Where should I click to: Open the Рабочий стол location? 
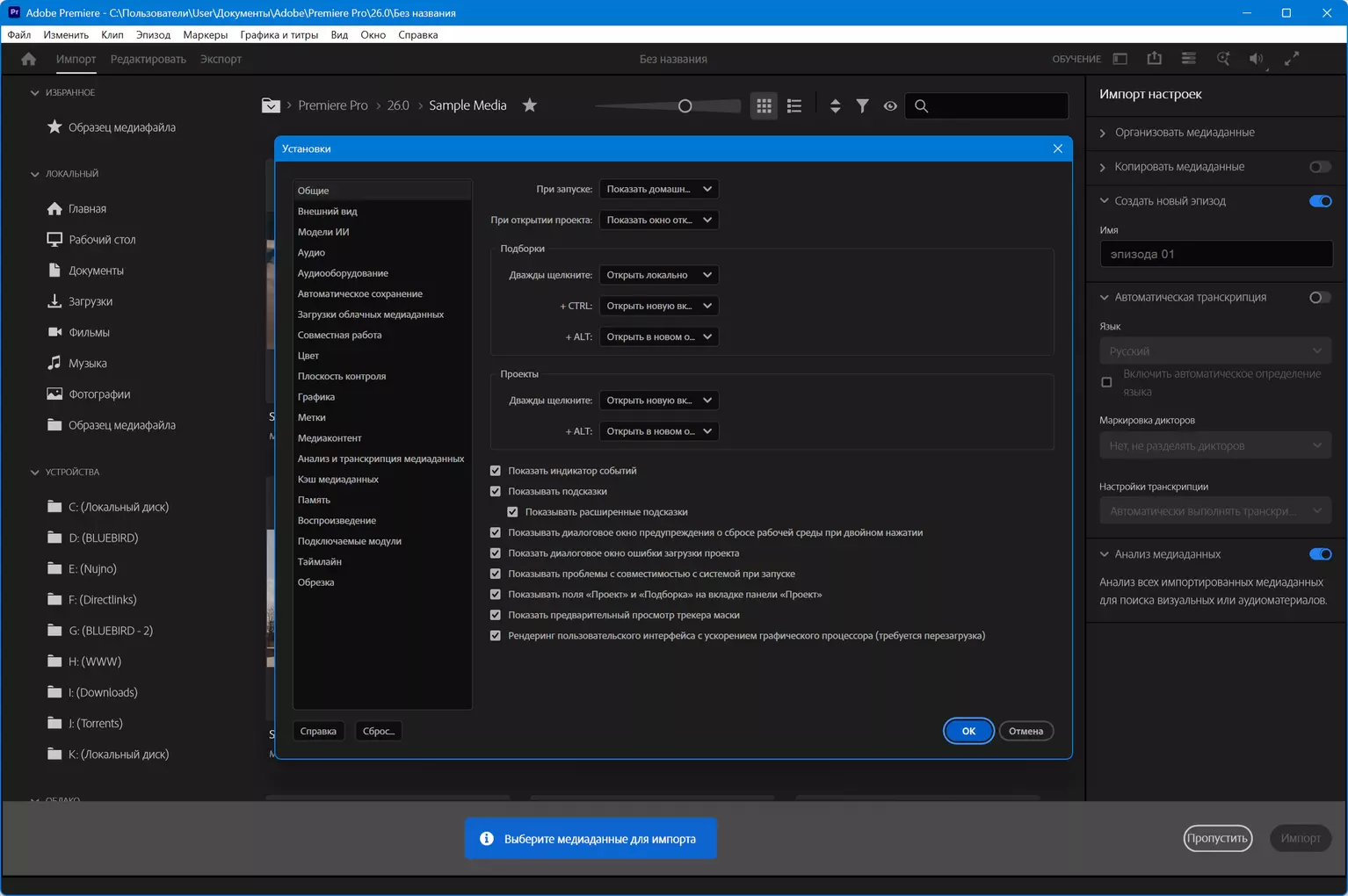click(x=102, y=240)
